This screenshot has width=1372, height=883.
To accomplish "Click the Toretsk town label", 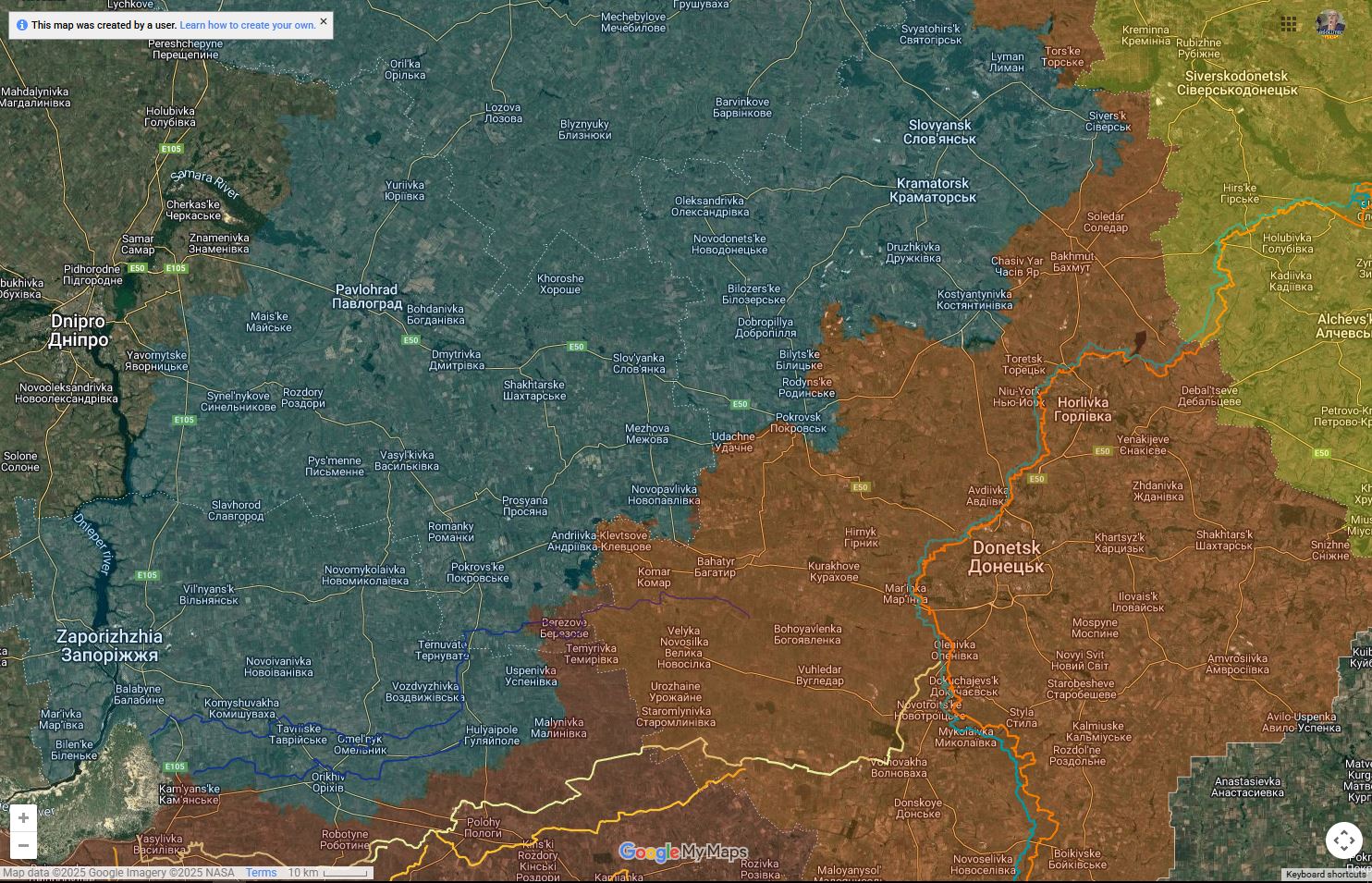I will [x=1023, y=364].
